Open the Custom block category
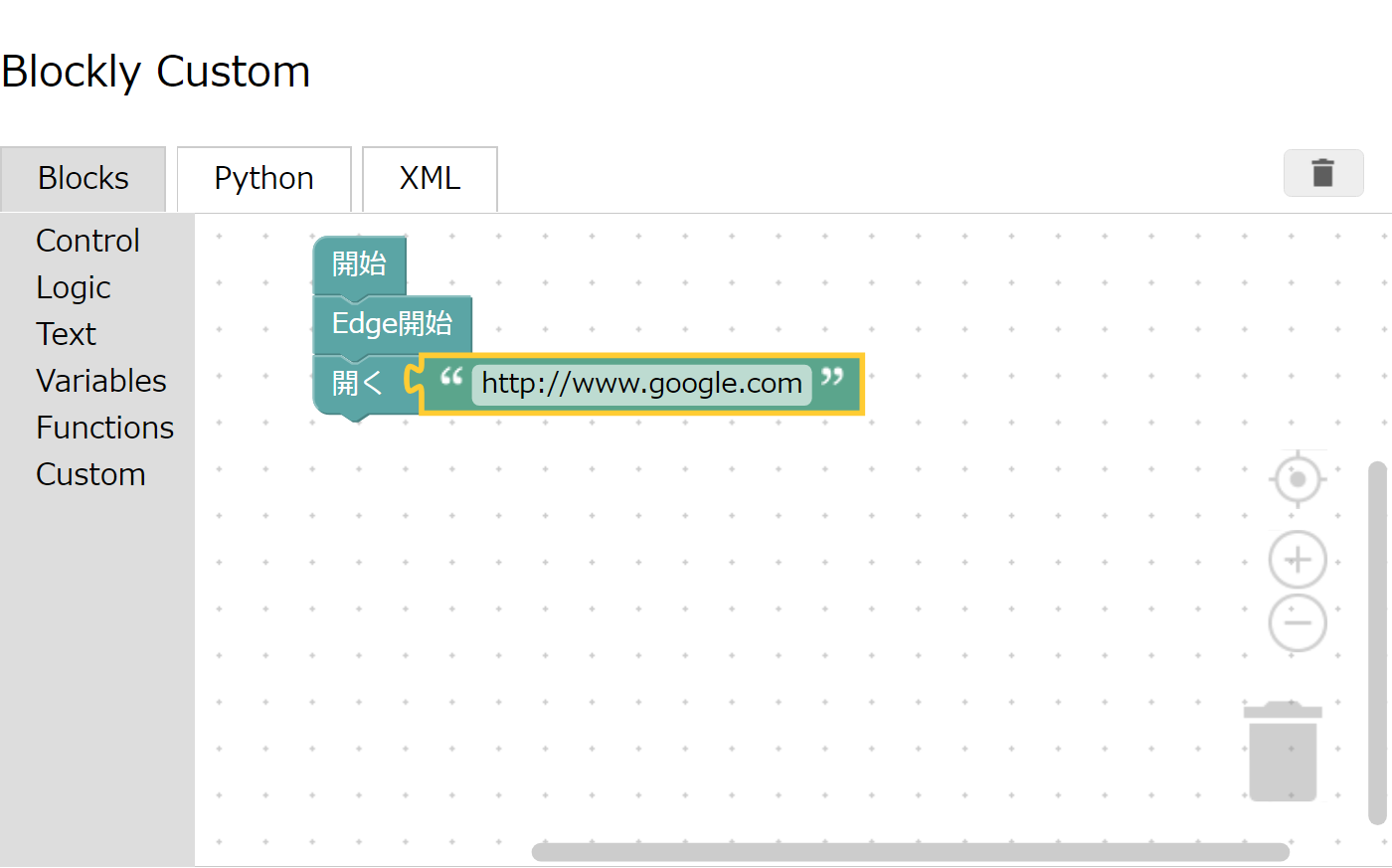The image size is (1392, 868). pos(90,473)
